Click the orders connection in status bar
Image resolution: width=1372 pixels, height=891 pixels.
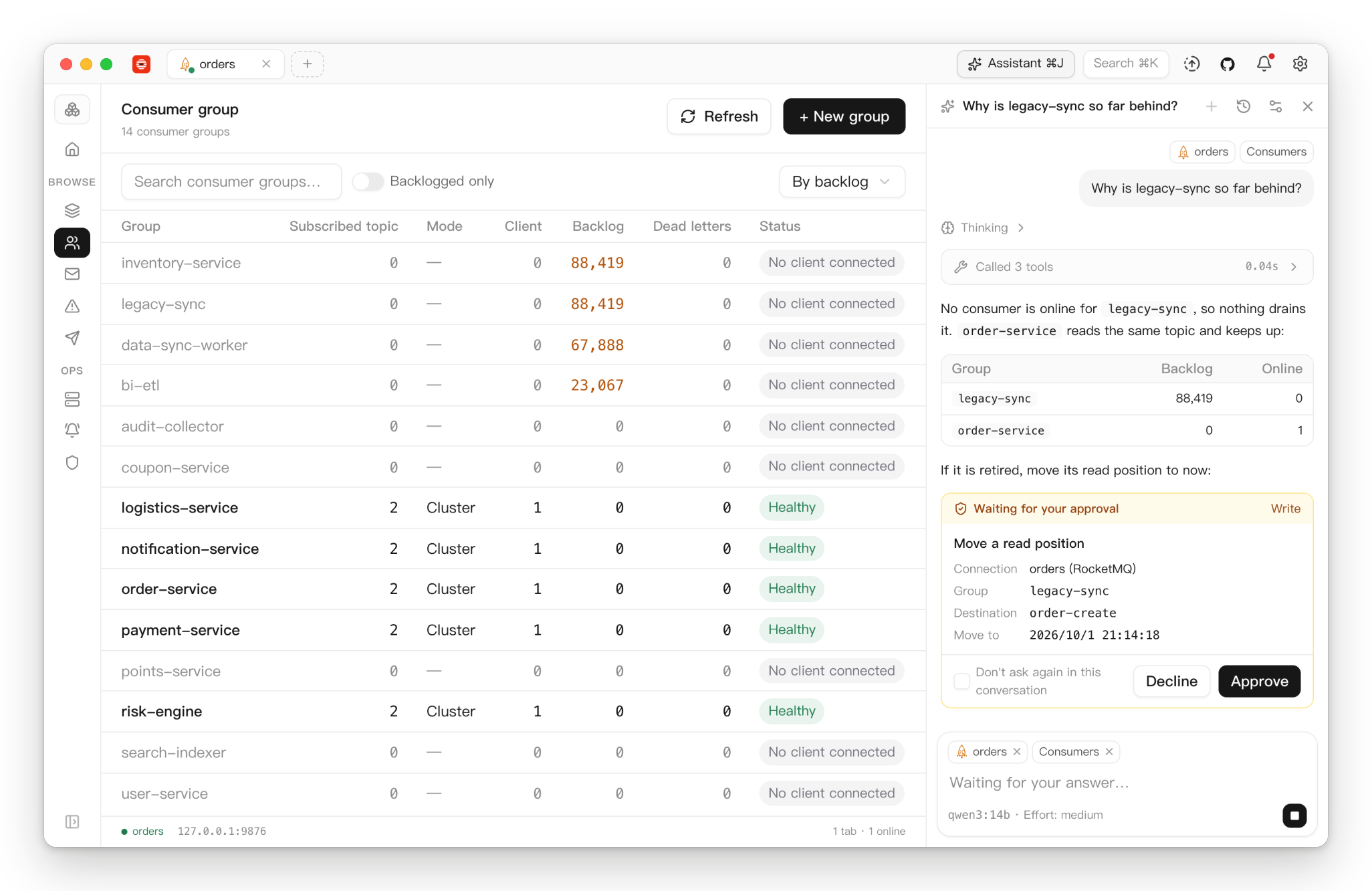142,831
